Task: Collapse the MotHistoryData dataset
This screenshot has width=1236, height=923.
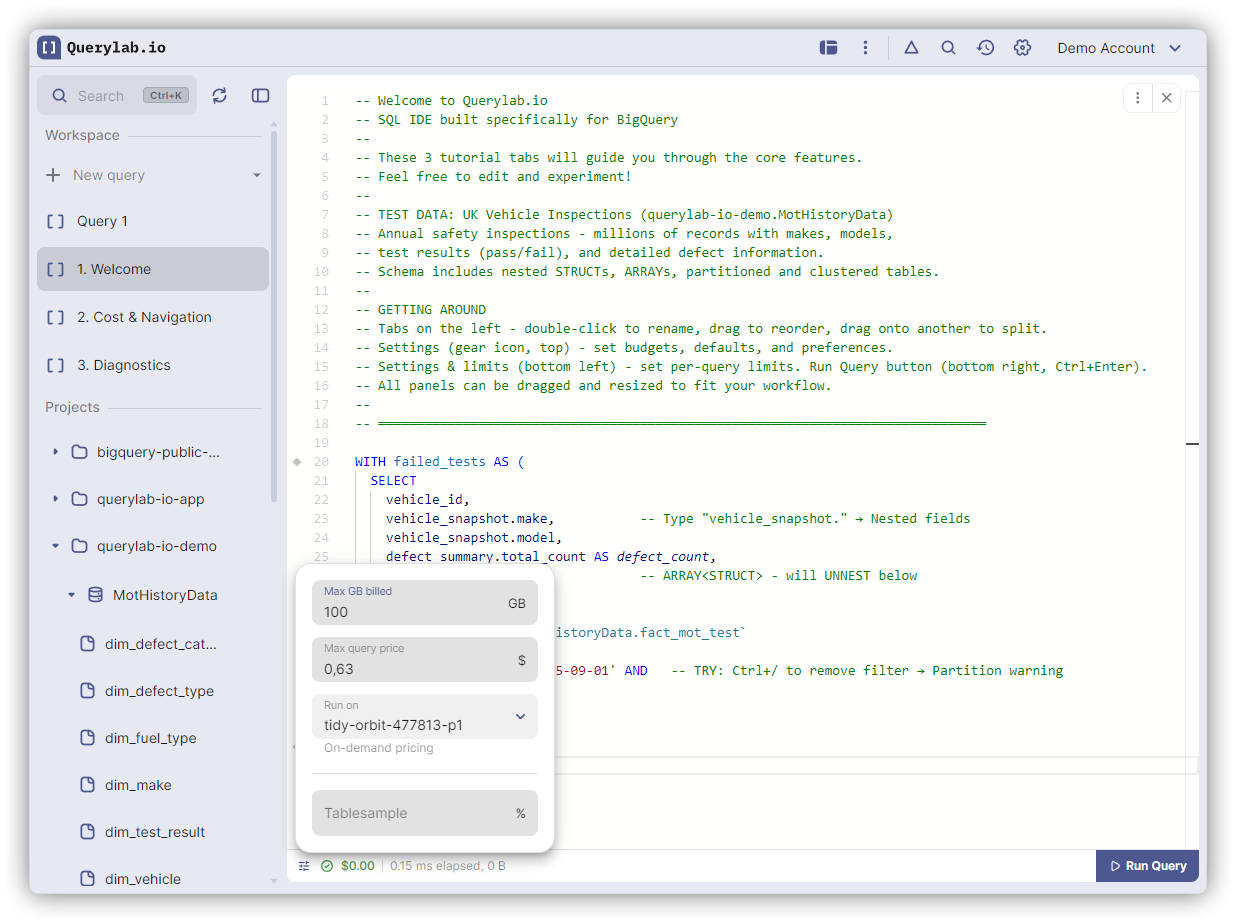Action: pos(71,595)
